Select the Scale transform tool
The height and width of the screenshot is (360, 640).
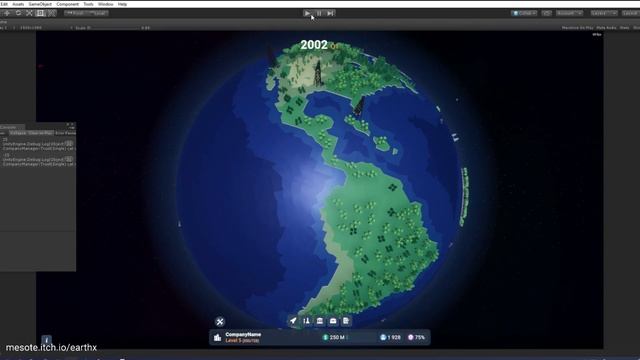click(29, 13)
